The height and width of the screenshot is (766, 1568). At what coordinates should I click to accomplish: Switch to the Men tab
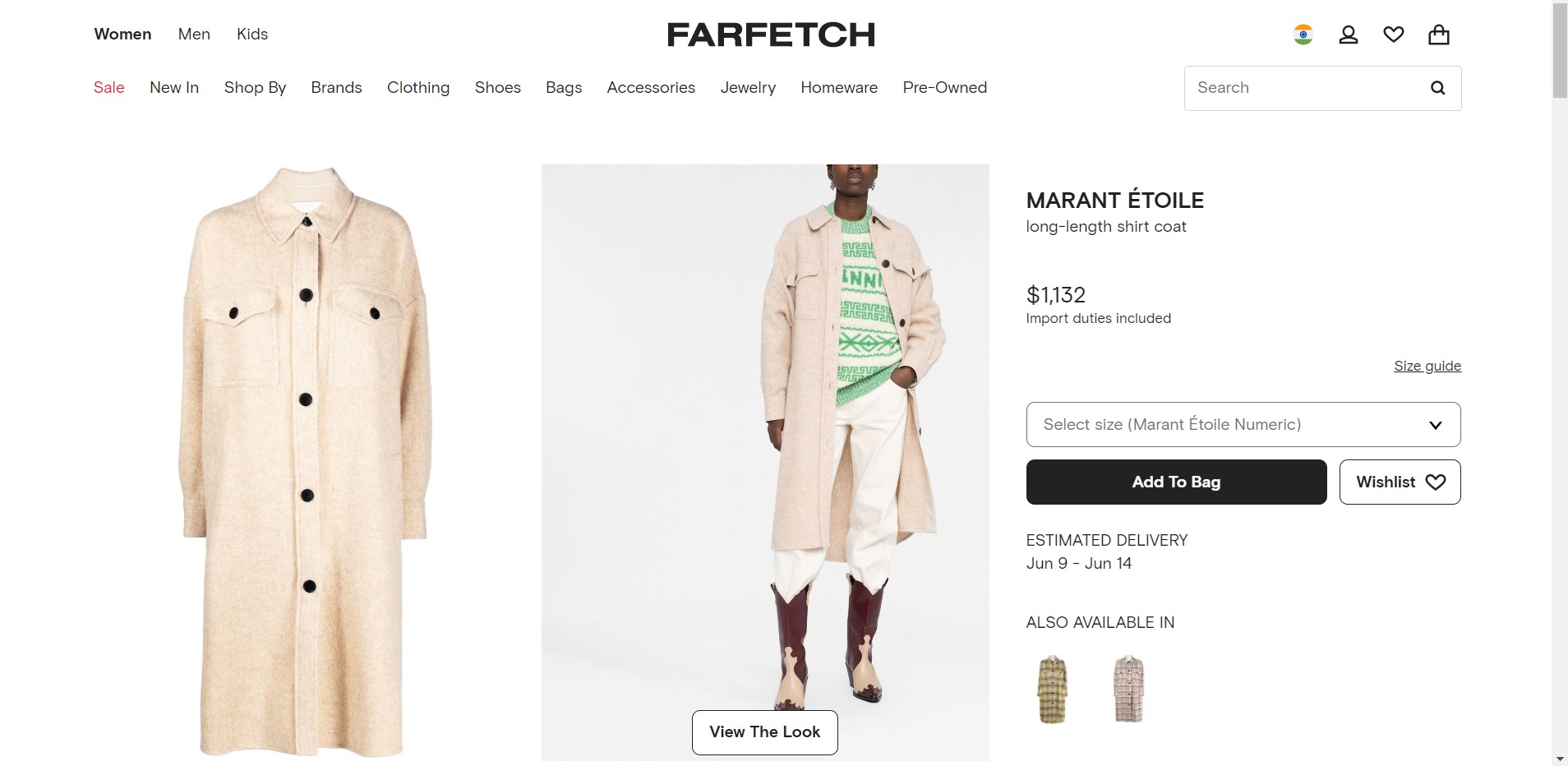(x=194, y=34)
